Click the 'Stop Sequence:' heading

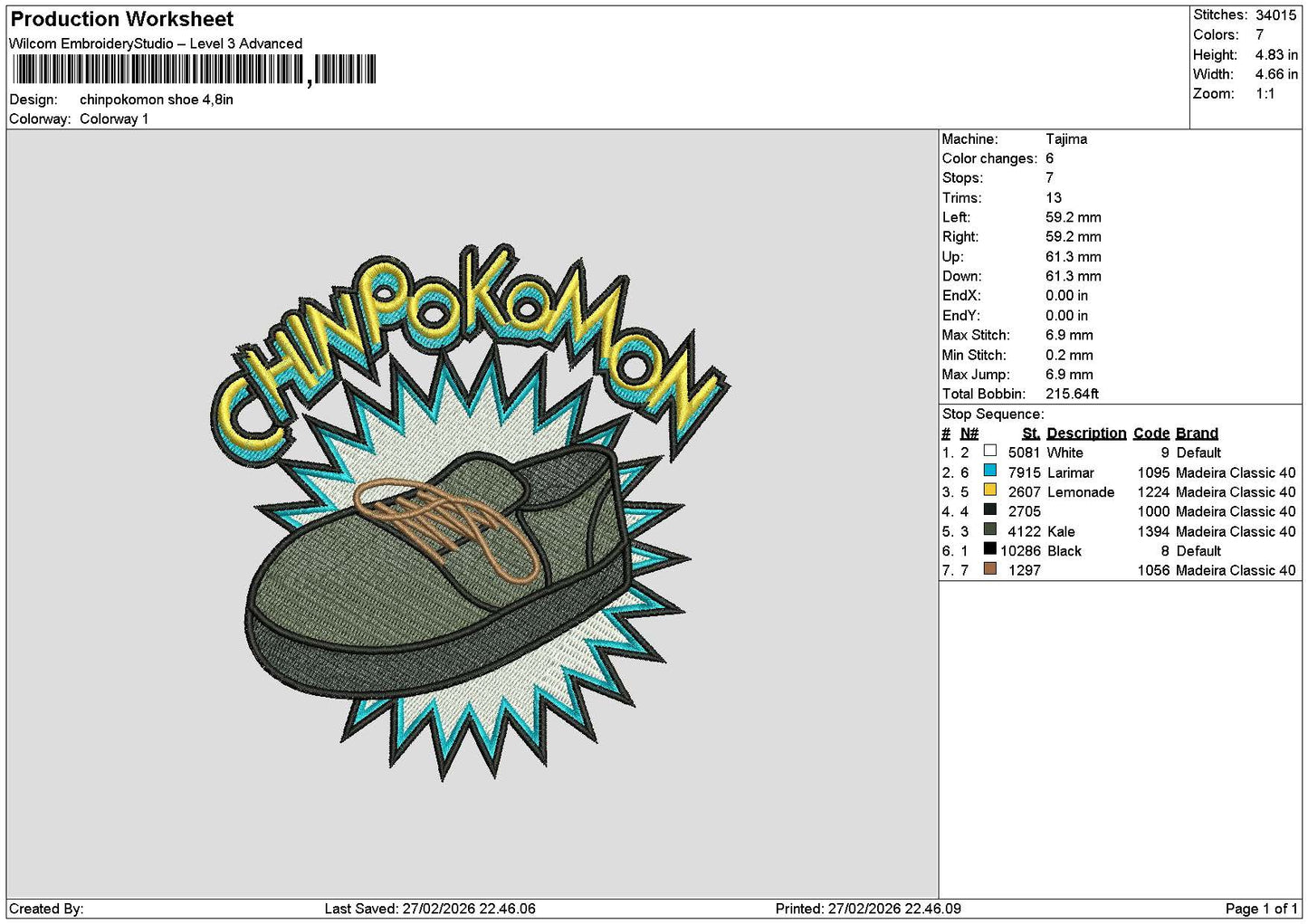(x=993, y=414)
